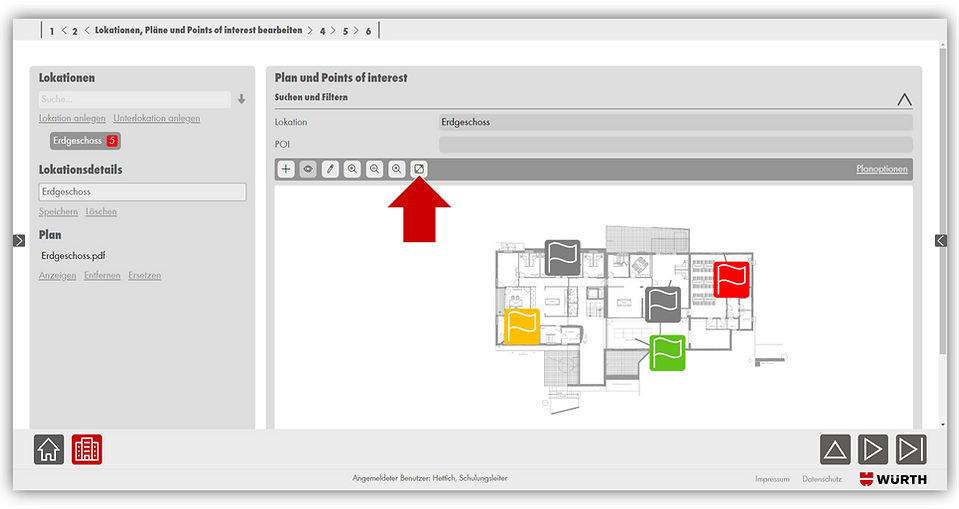Image resolution: width=959 pixels, height=509 pixels.
Task: Open the Impressum link
Action: tap(772, 479)
